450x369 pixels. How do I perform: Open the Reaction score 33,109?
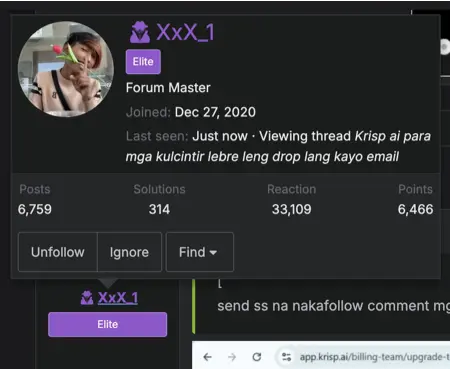(292, 209)
